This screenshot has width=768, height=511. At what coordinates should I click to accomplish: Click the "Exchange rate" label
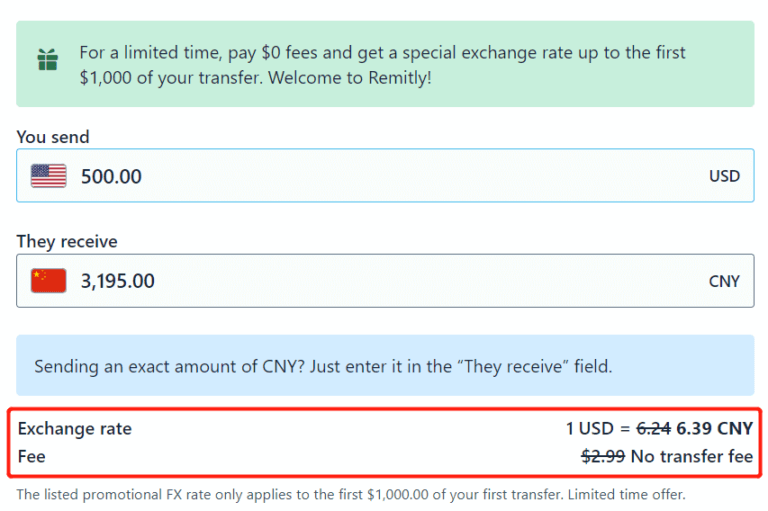(75, 429)
